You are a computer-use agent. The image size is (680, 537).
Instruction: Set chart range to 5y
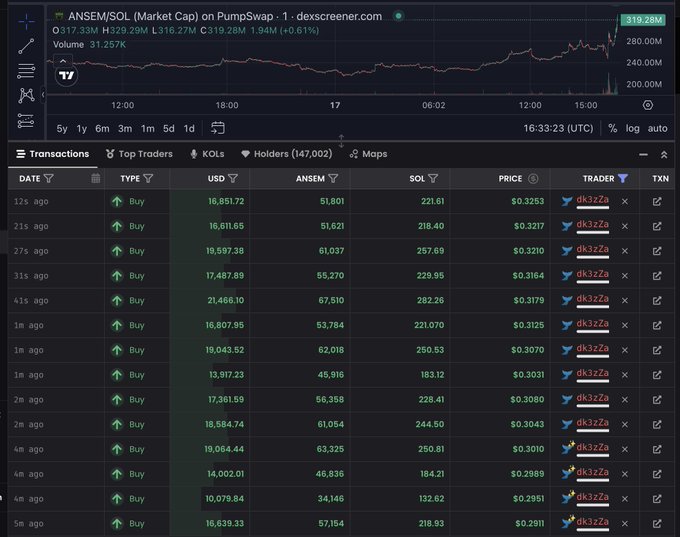point(62,129)
